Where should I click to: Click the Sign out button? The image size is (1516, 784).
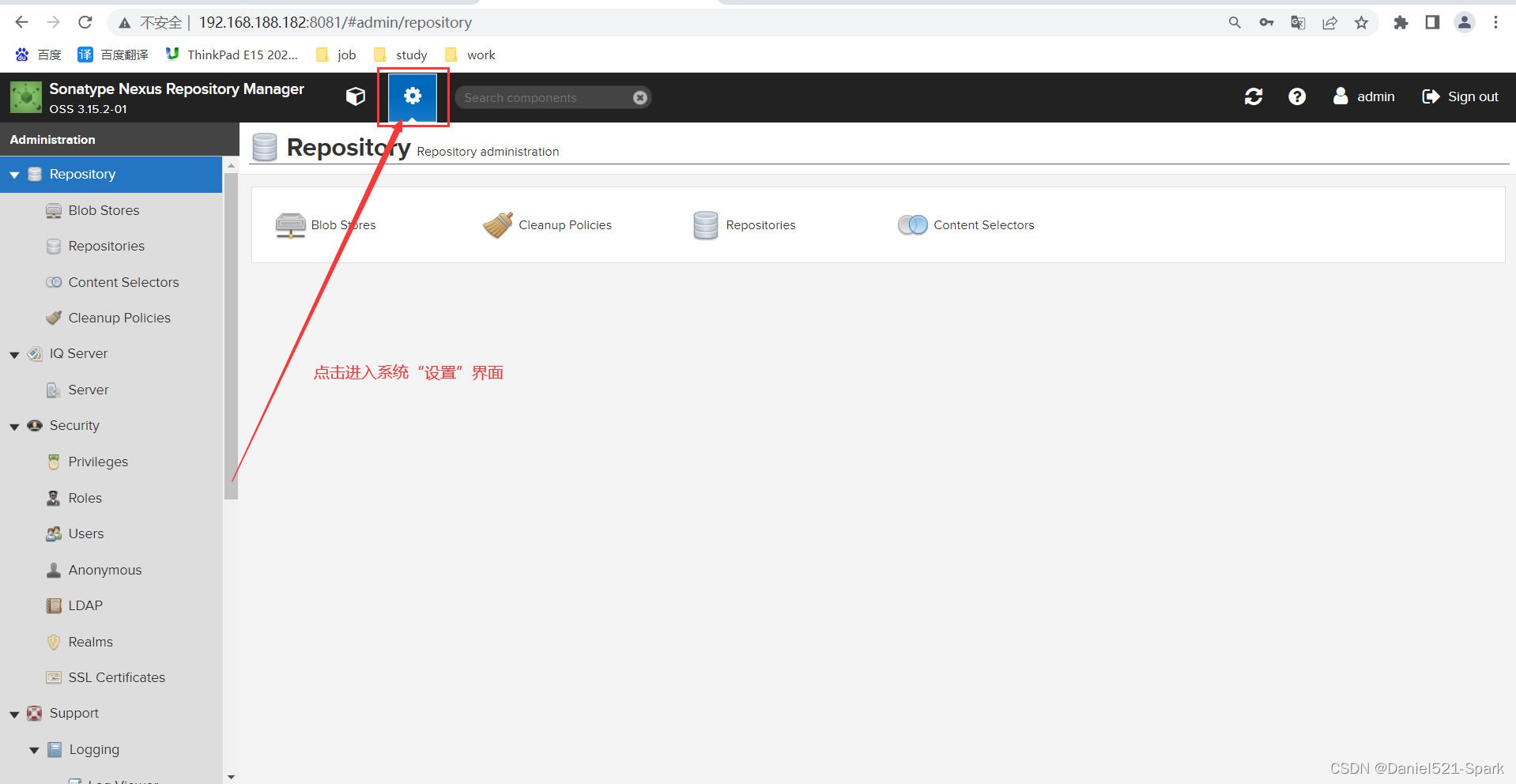(1460, 96)
